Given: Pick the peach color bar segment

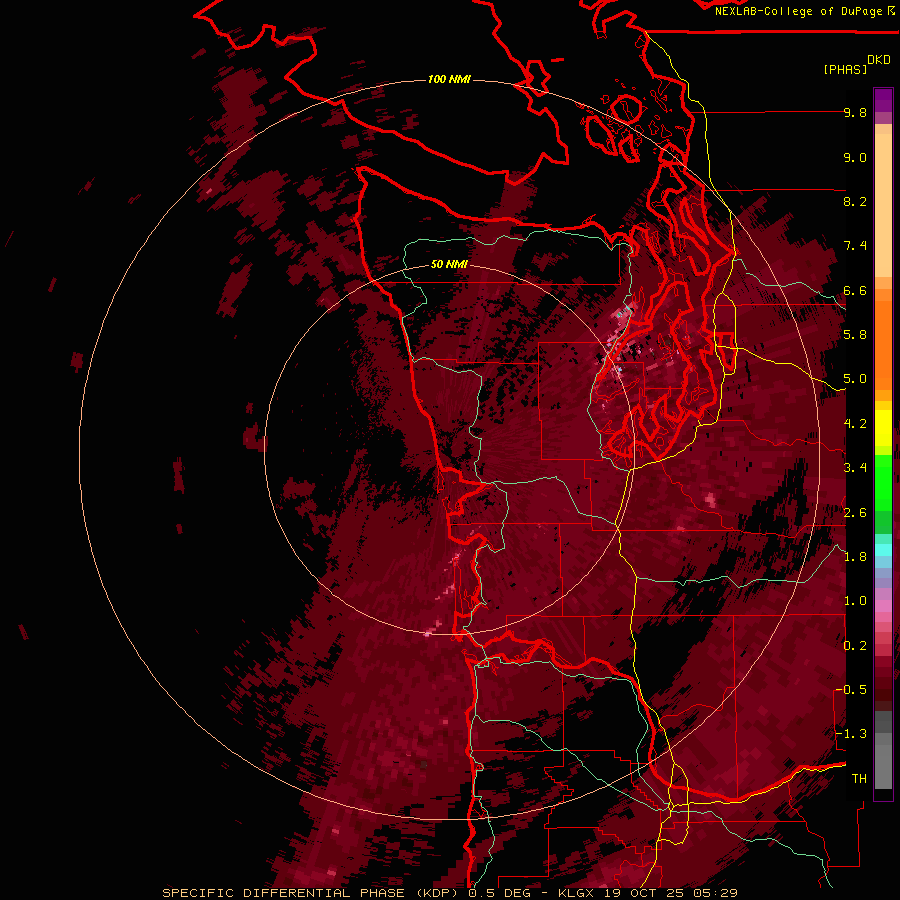Looking at the screenshot, I should point(883,205).
